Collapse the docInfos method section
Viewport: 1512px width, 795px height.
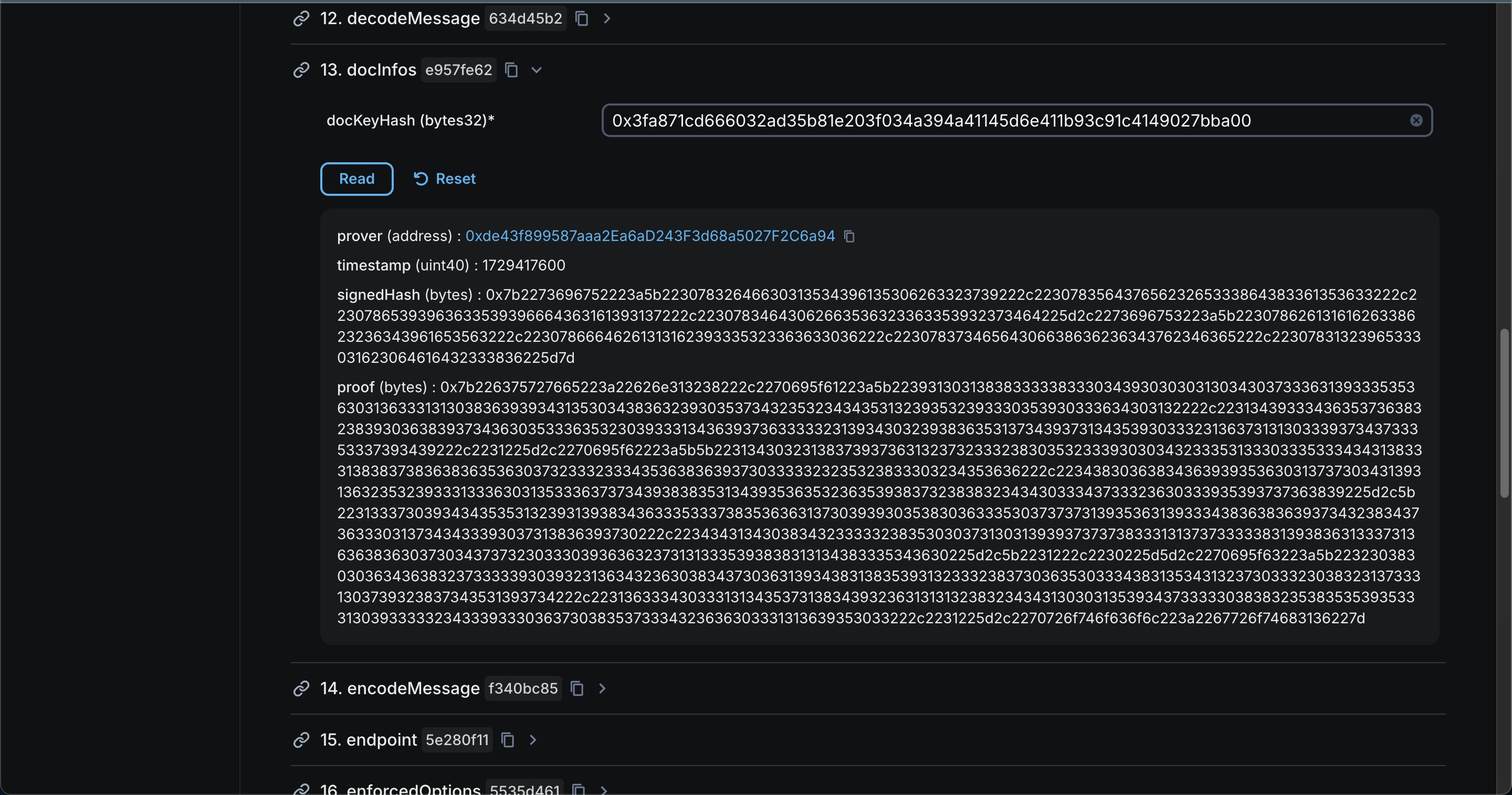[x=536, y=70]
